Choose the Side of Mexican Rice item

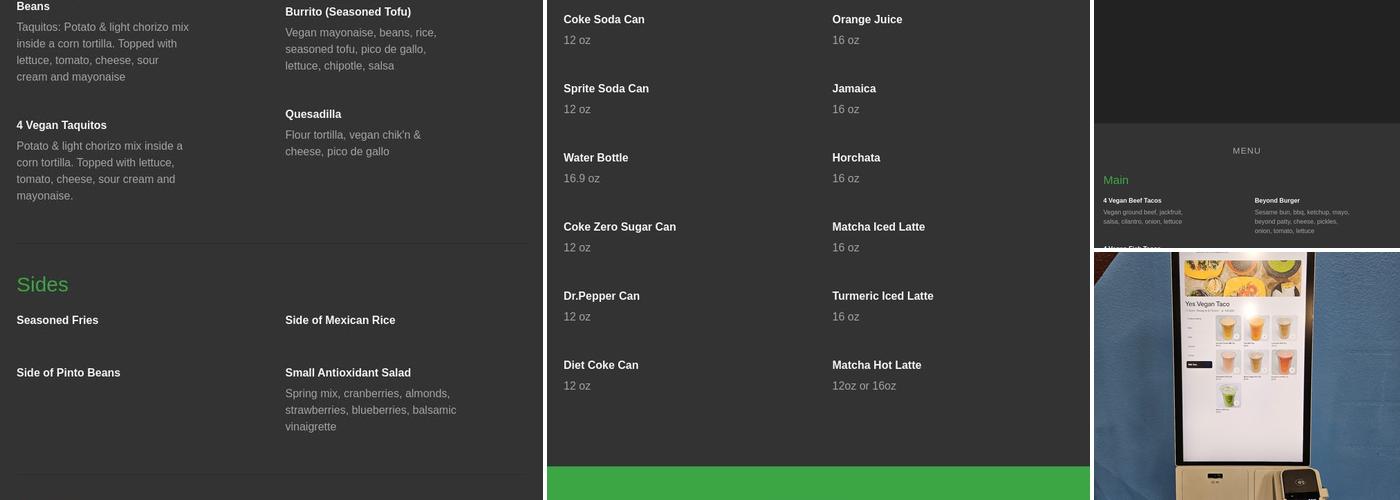pos(340,321)
